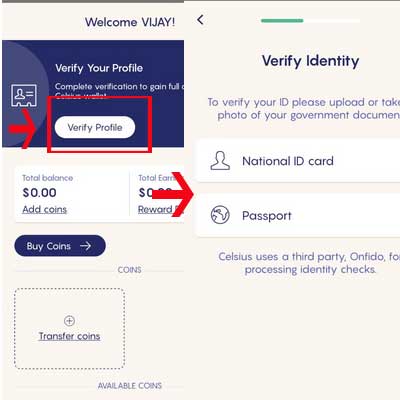Click the plus circle above Transfer coins
This screenshot has height=400, width=400.
[x=69, y=321]
